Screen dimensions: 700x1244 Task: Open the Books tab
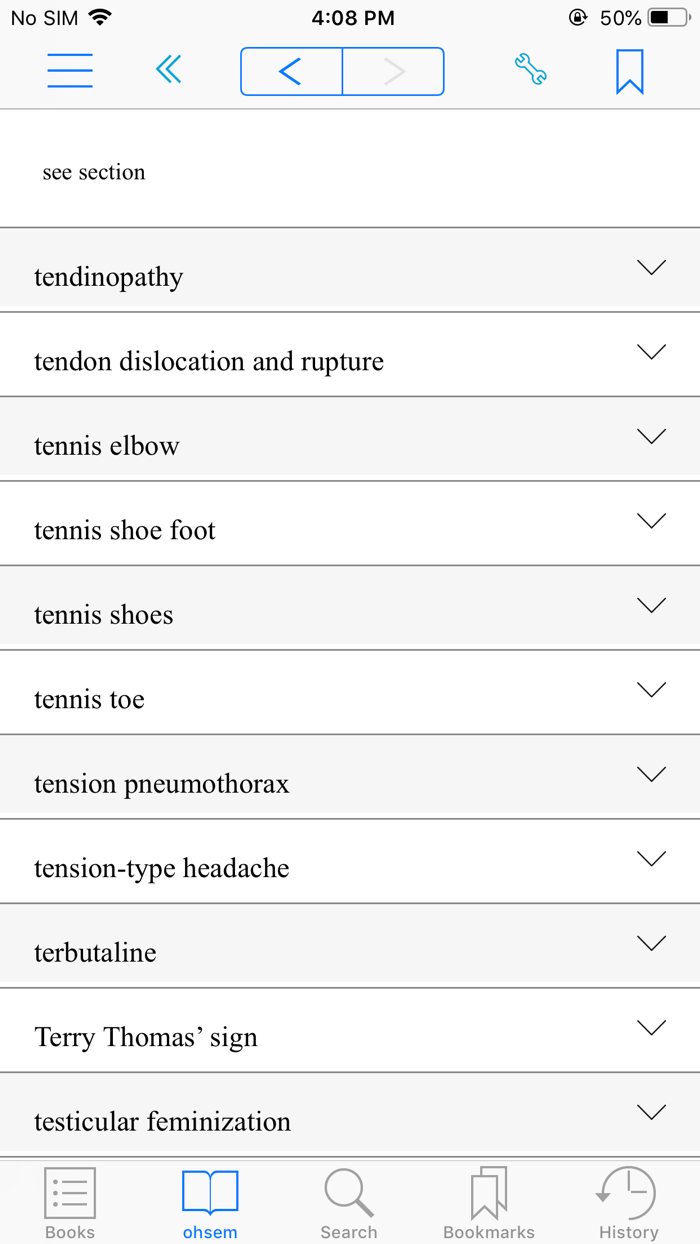pos(70,1204)
